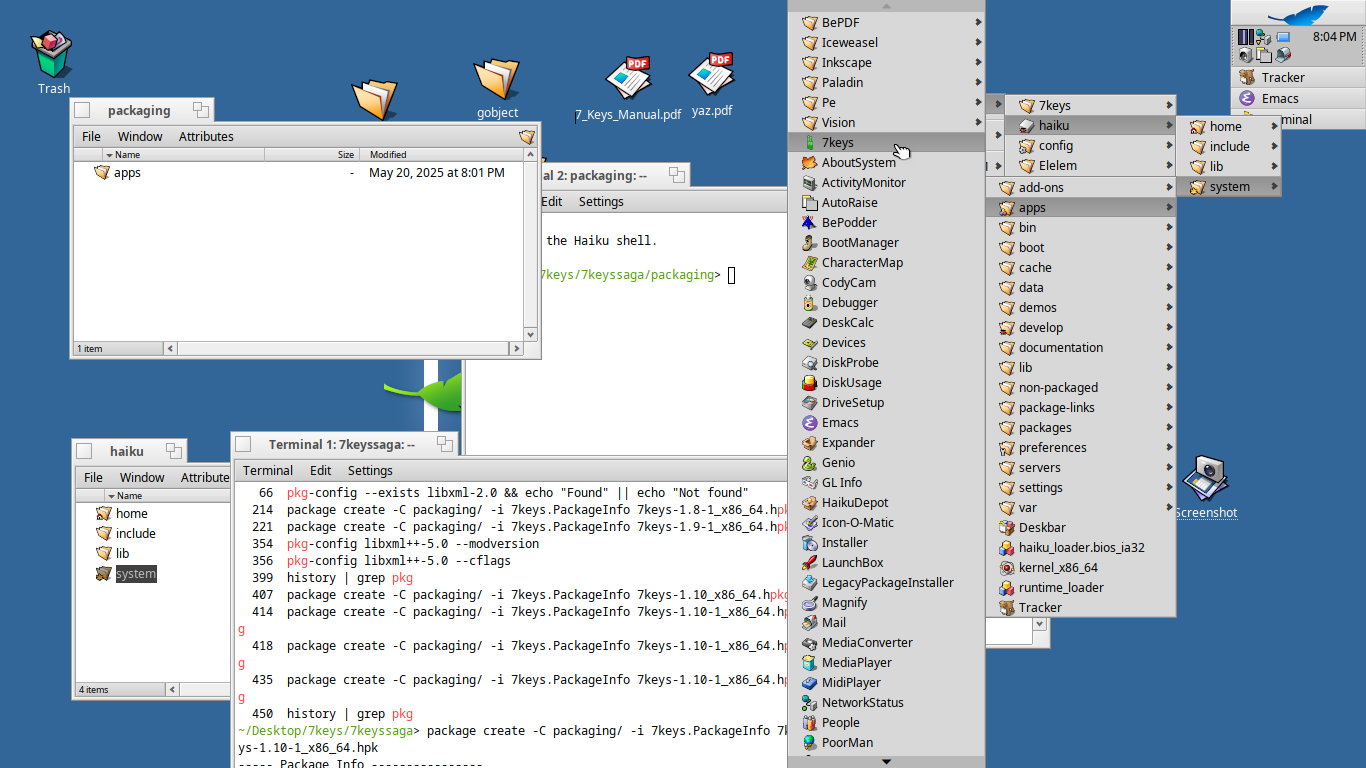Screen dimensions: 1366x768
Task: Open Settings menu in Terminal 2
Action: coord(601,202)
